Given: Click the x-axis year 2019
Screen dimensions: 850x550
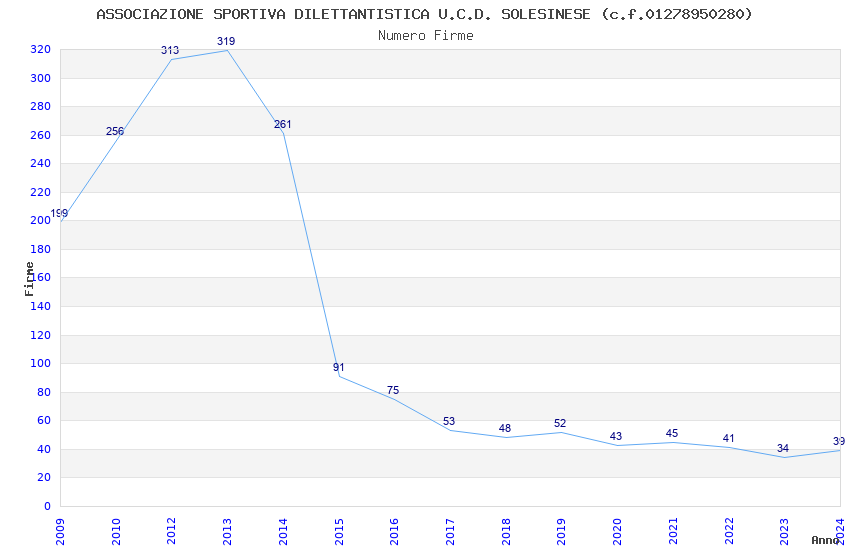Looking at the screenshot, I should pyautogui.click(x=561, y=532).
